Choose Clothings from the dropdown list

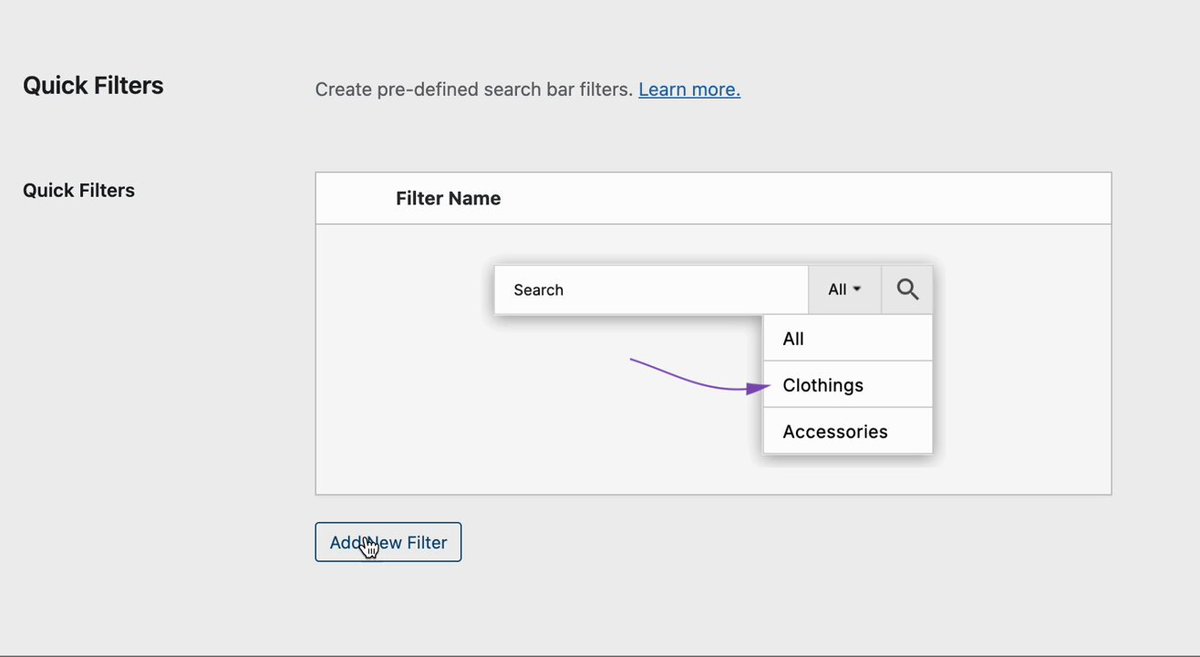tap(848, 385)
